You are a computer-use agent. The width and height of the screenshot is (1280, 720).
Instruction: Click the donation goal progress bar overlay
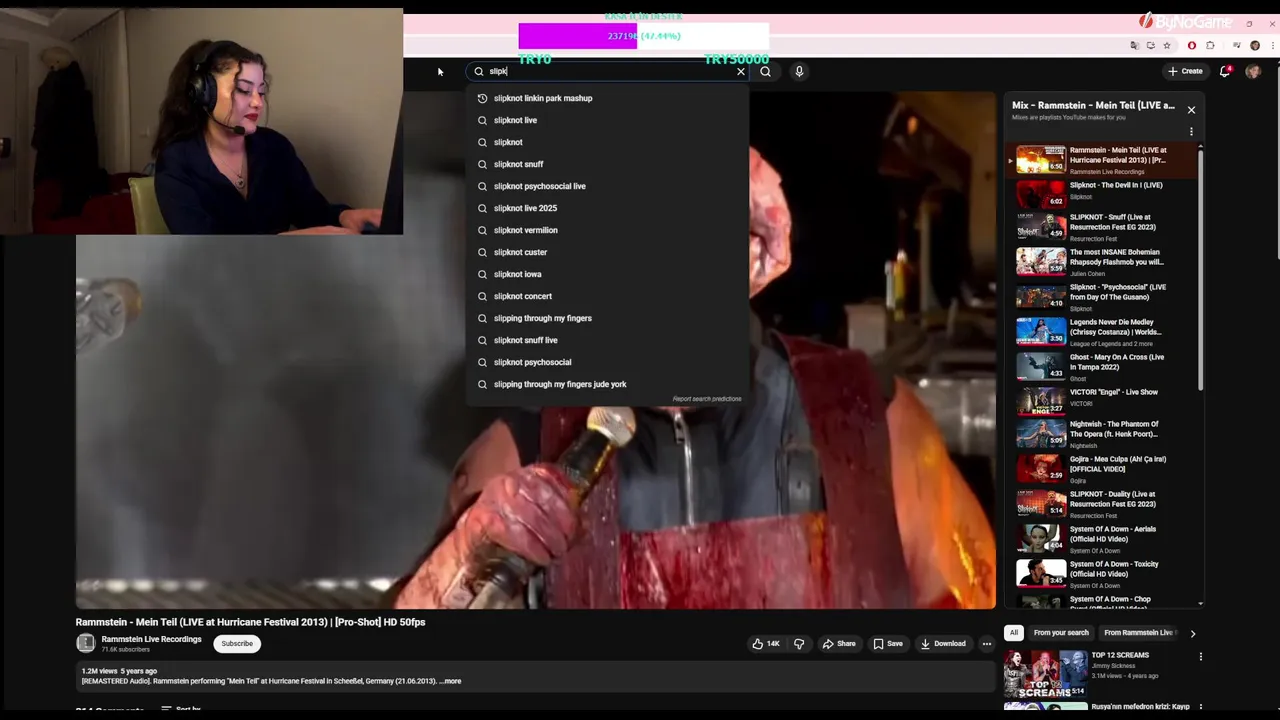coord(644,36)
